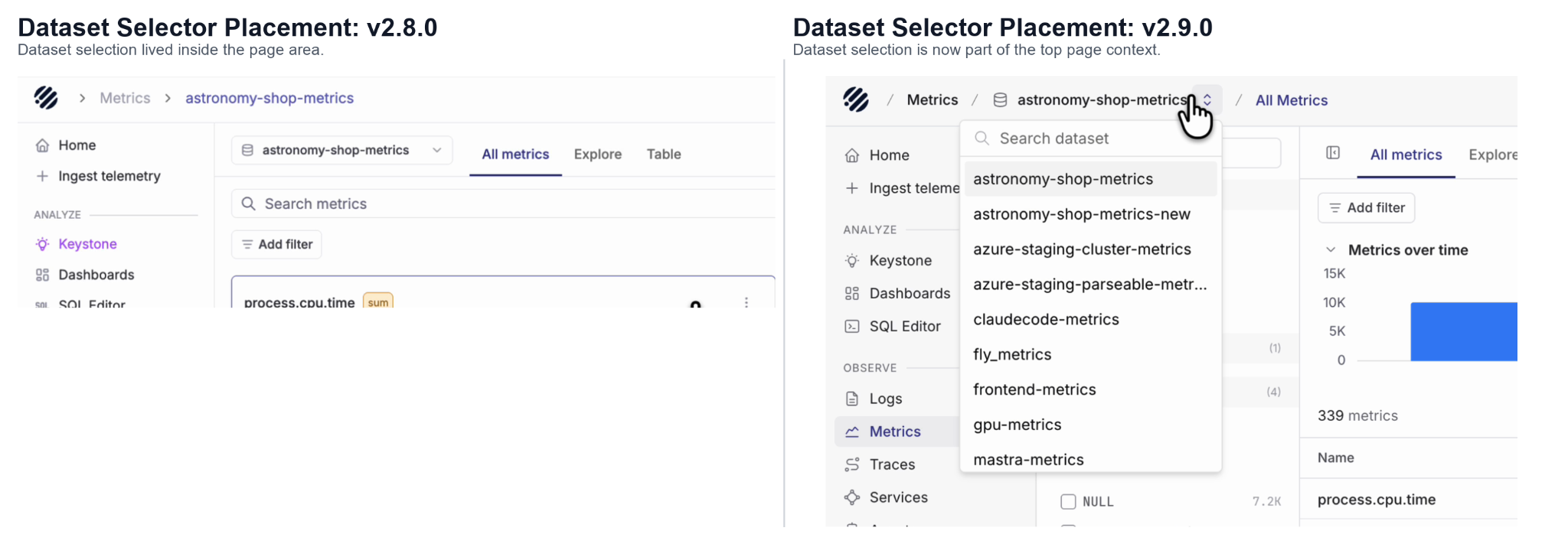Select astronomy-shop-metrics from dataset list
The width and height of the screenshot is (1568, 544).
point(1090,179)
